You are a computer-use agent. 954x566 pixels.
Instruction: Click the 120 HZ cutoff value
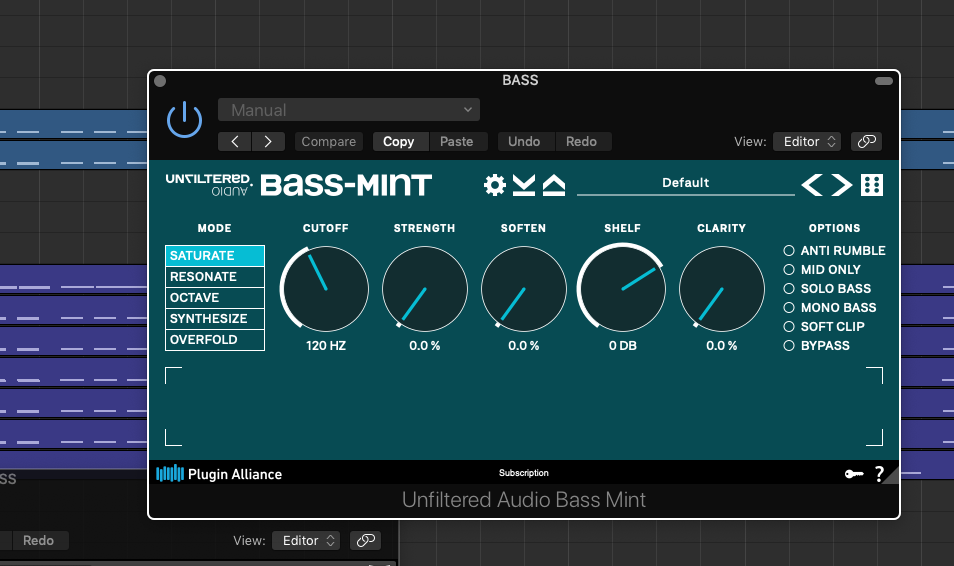point(326,346)
